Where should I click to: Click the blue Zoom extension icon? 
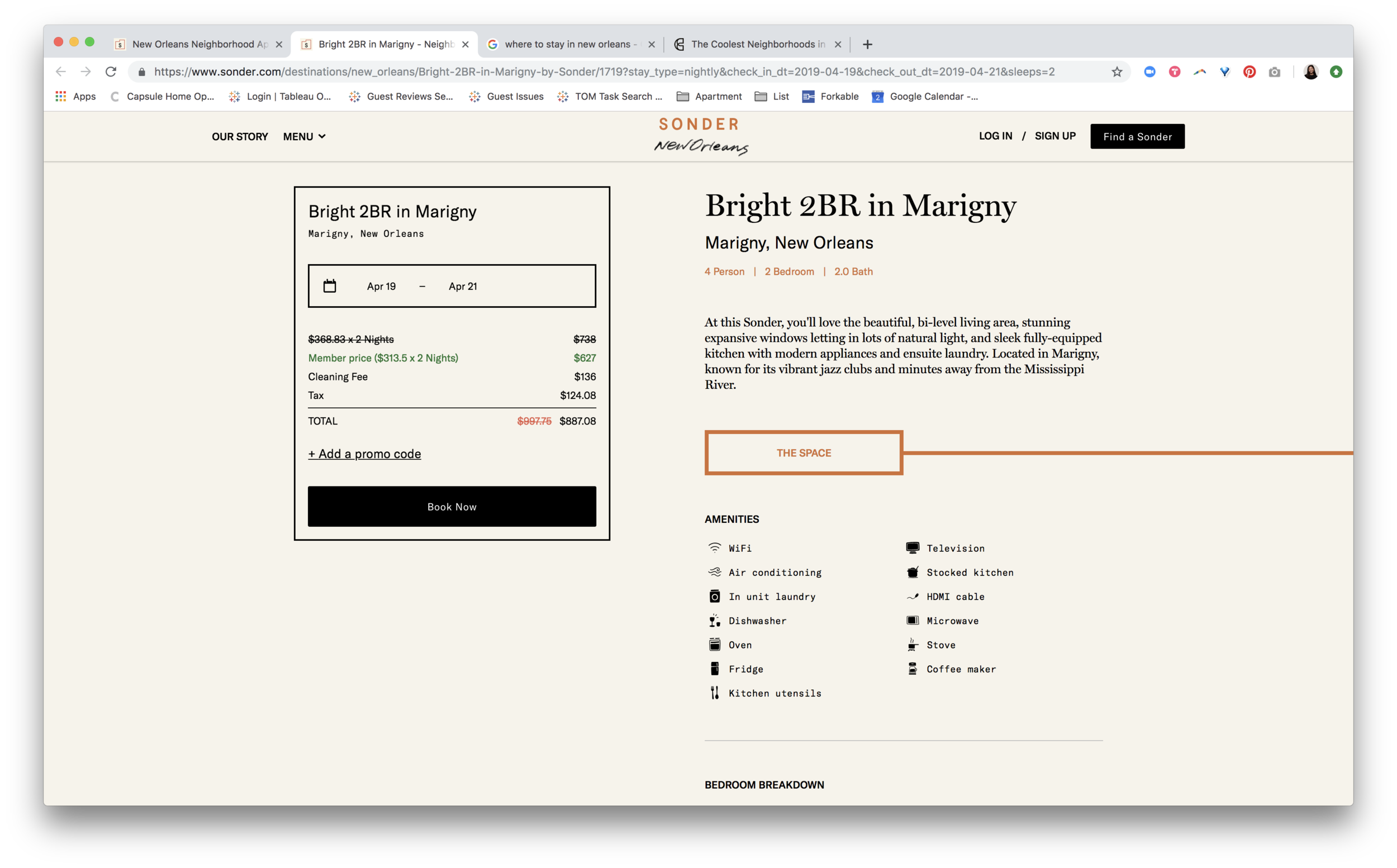pos(1149,71)
